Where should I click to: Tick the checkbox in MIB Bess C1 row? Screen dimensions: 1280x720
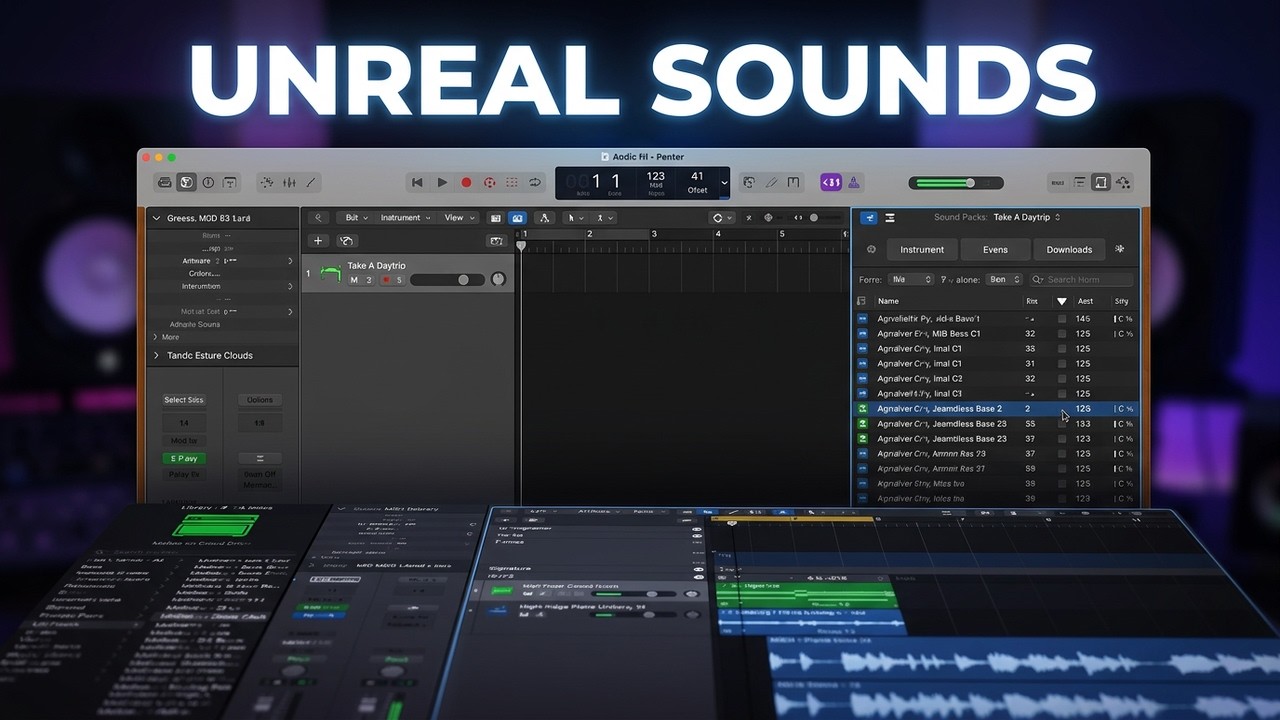click(x=1062, y=334)
